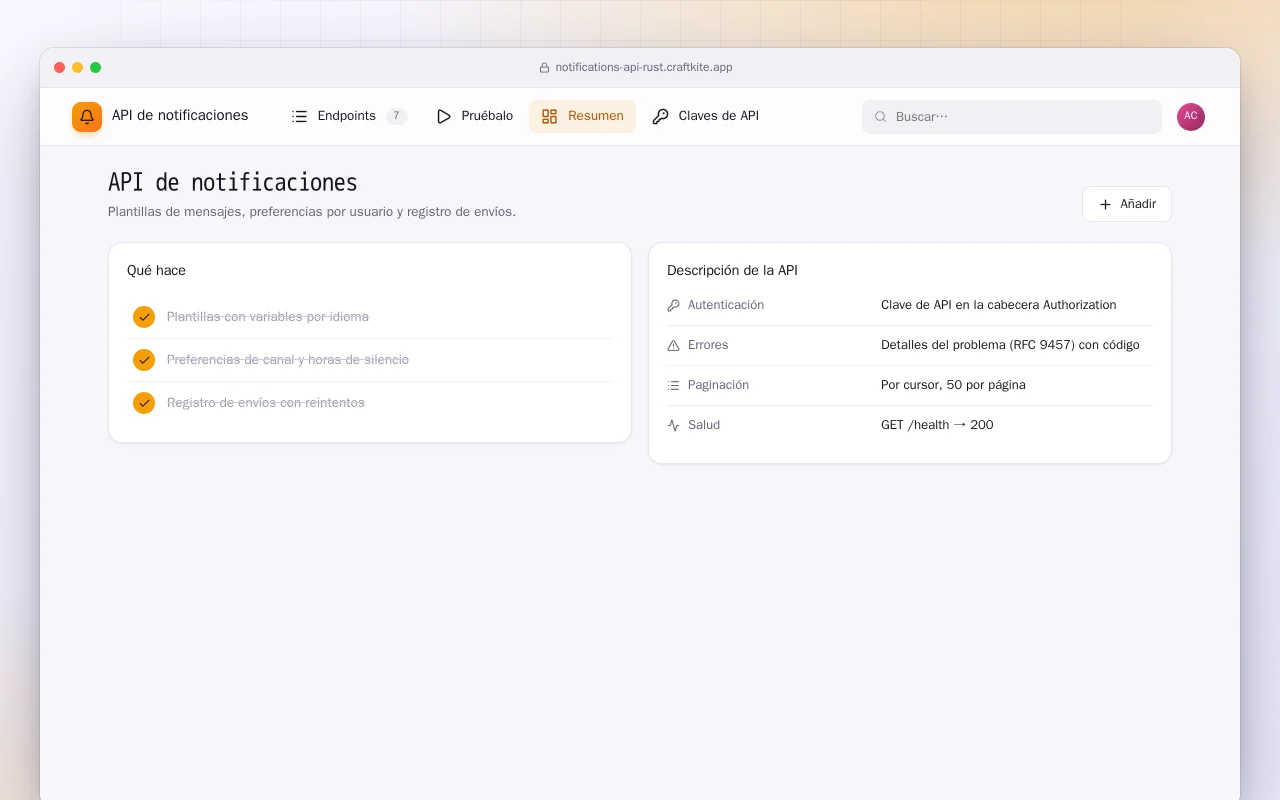Click the API de notificaciones header title
1280x800 pixels.
point(180,116)
